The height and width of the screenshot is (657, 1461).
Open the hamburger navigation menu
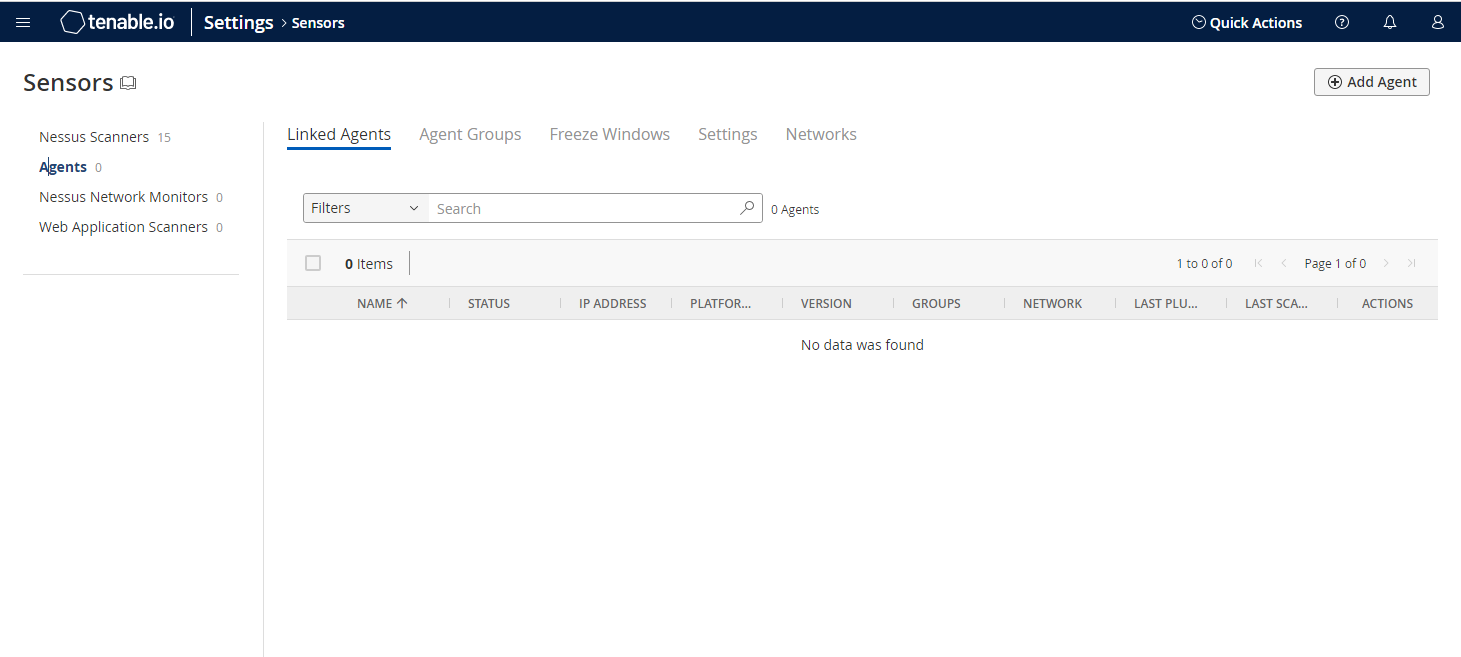(x=23, y=22)
